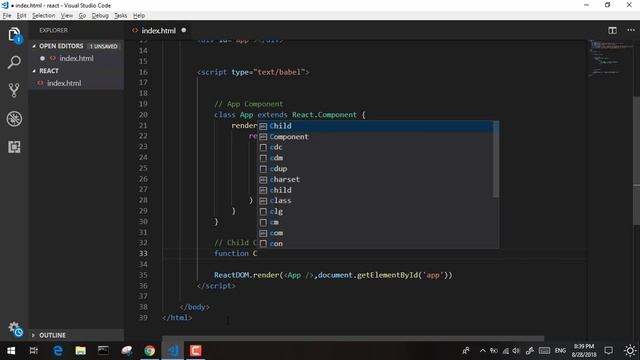Open the Debug view in activity bar
This screenshot has height=360, width=640.
pos(14,119)
